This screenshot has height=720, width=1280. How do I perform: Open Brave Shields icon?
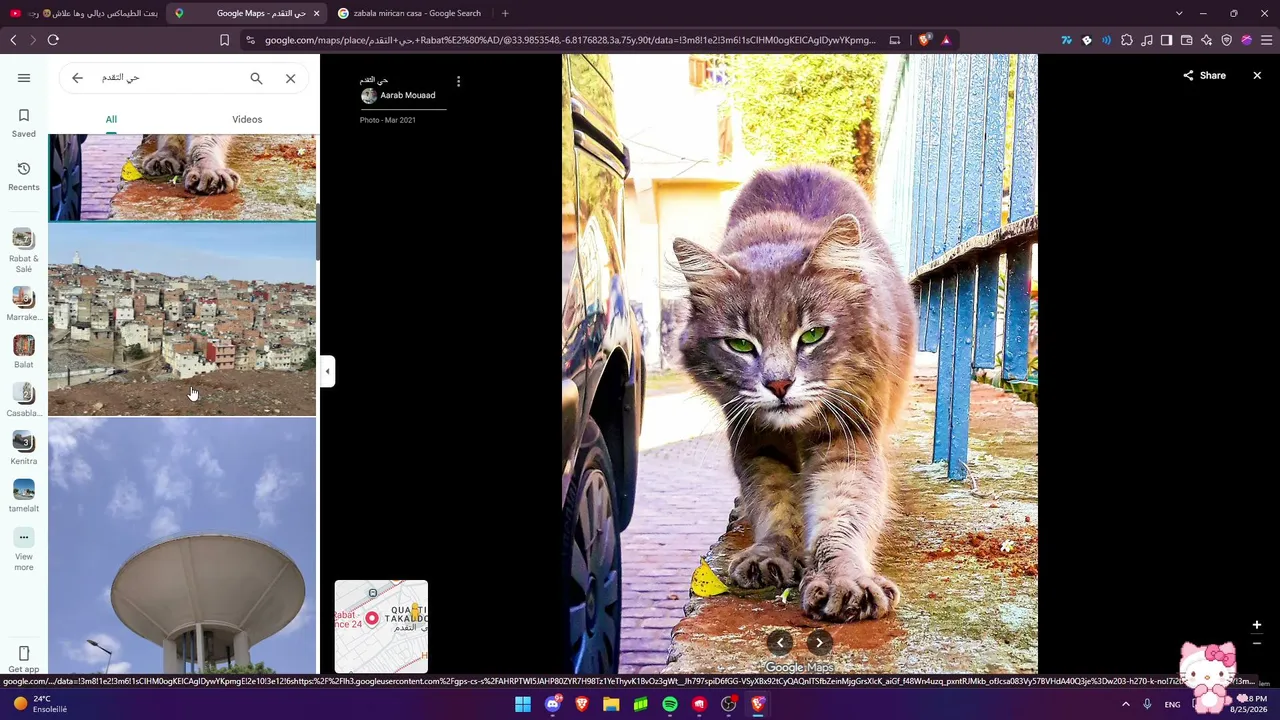point(924,40)
